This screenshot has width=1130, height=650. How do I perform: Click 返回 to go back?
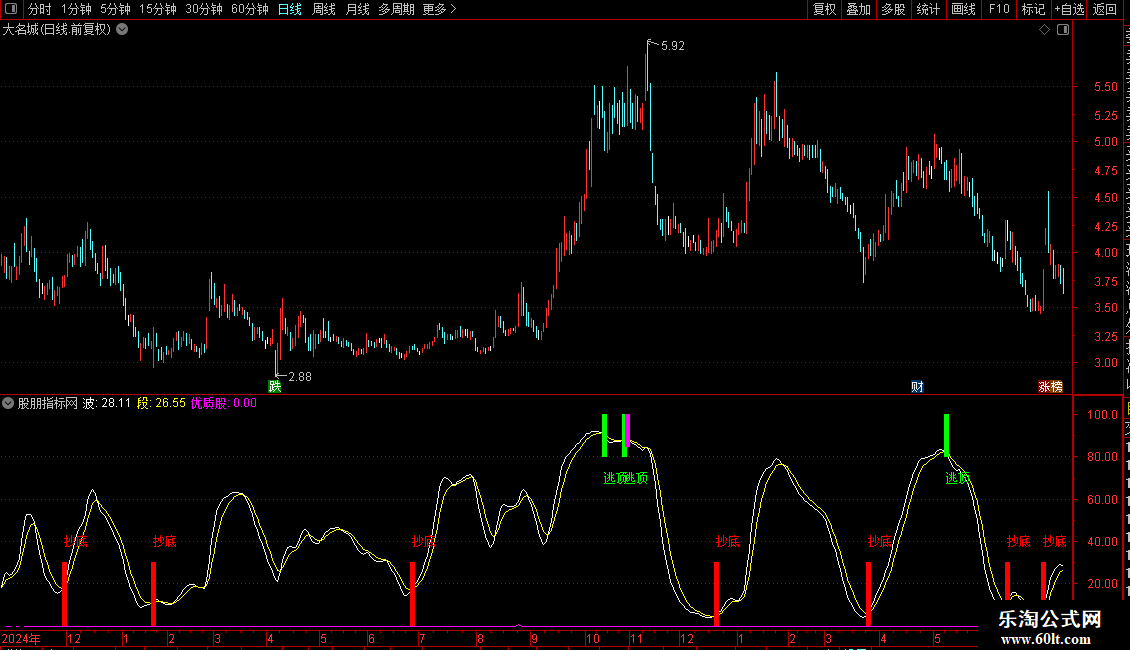pyautogui.click(x=1104, y=9)
